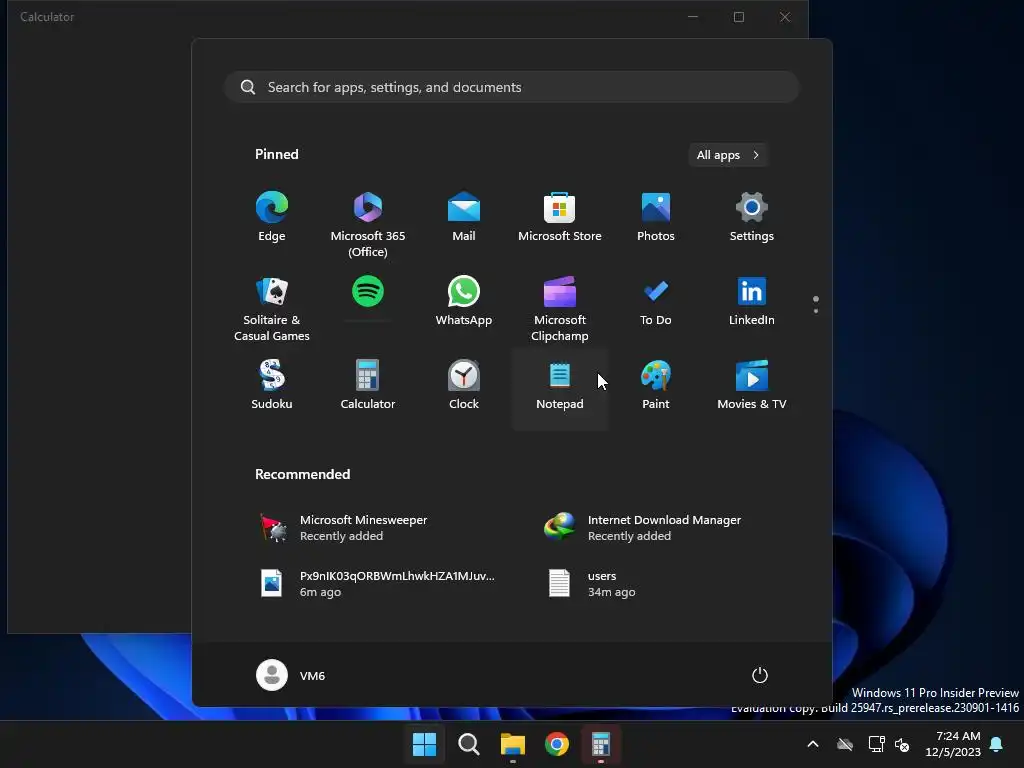
Task: Maximize the Calculator window
Action: (739, 17)
